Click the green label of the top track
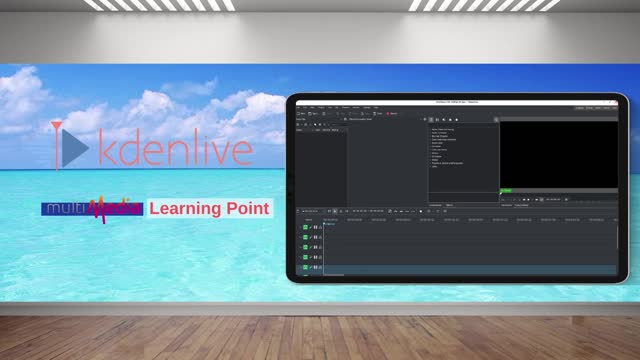 point(305,227)
